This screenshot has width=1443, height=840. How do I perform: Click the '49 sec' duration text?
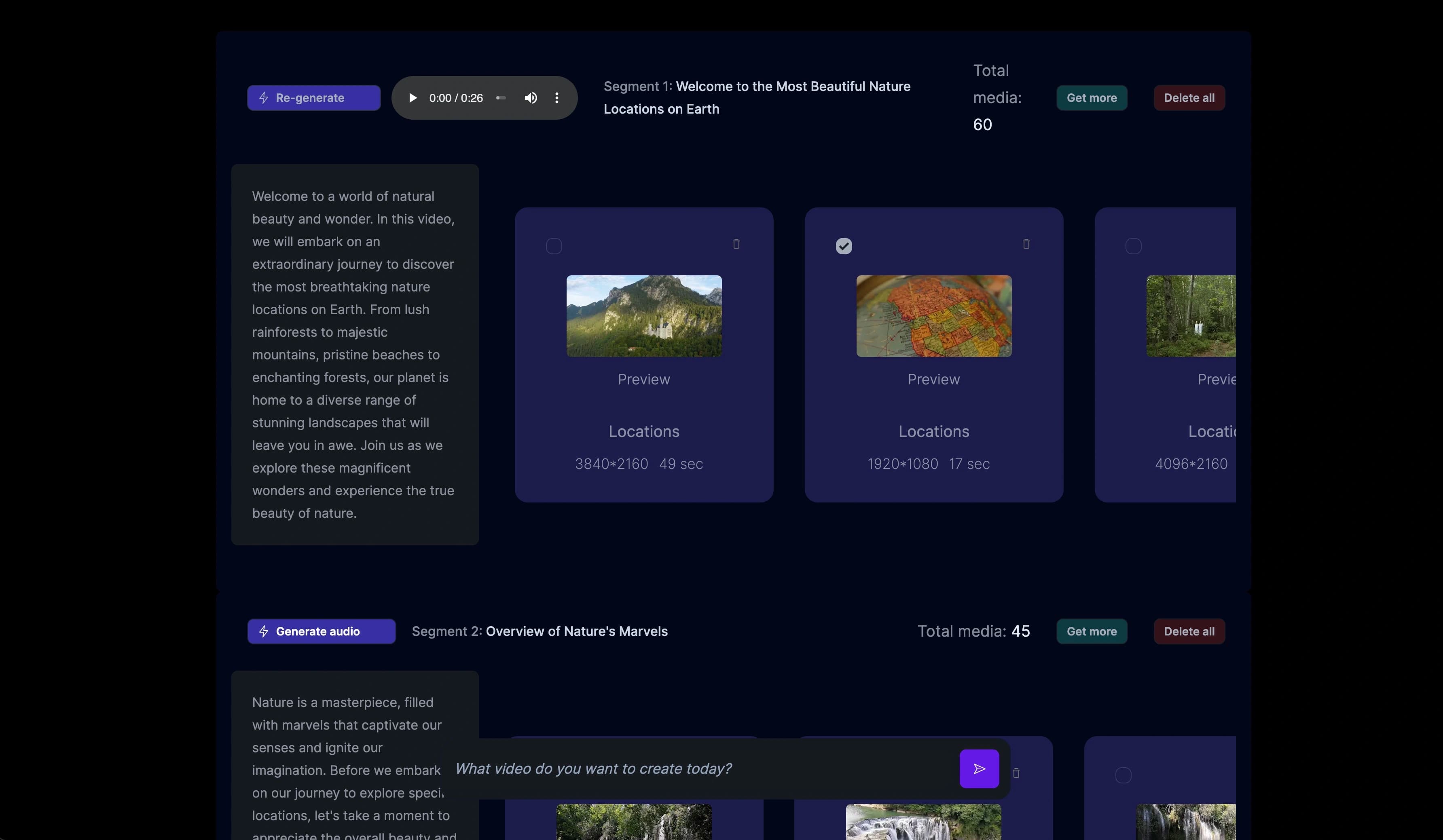[681, 464]
